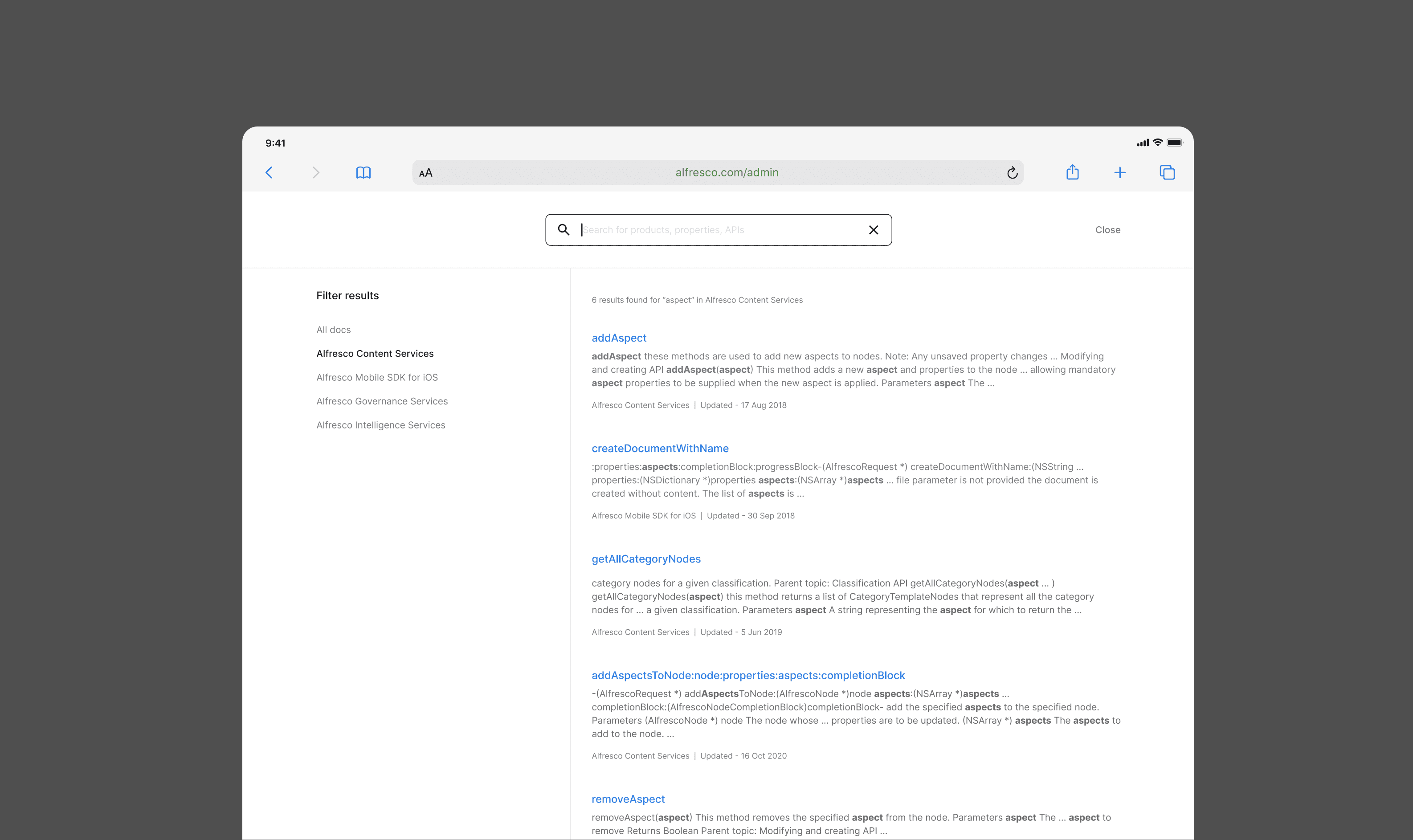Open getAllCategoryNodes result link
The height and width of the screenshot is (840, 1413).
646,559
